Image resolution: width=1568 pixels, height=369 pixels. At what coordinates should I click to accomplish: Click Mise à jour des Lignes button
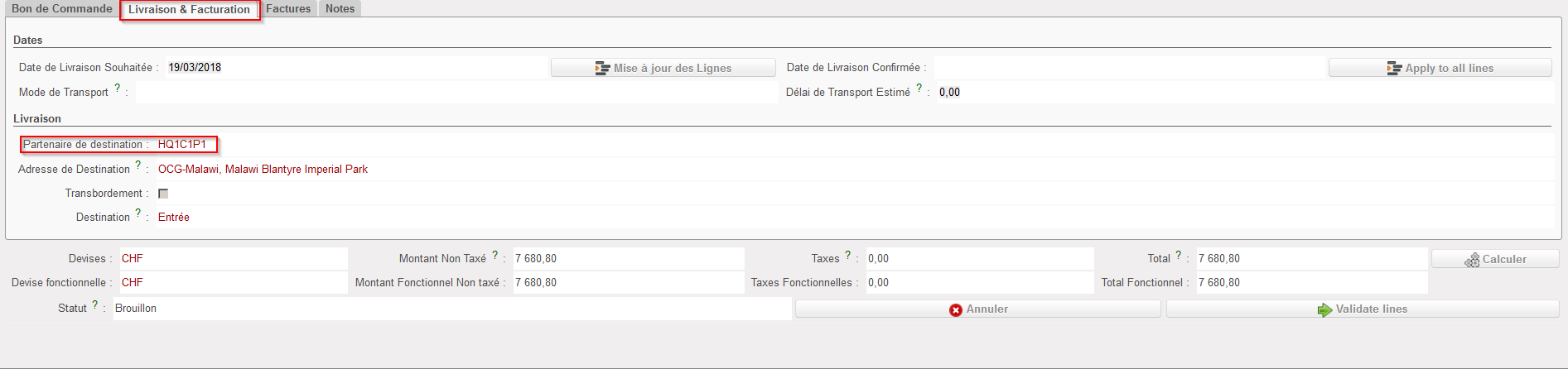tap(663, 68)
